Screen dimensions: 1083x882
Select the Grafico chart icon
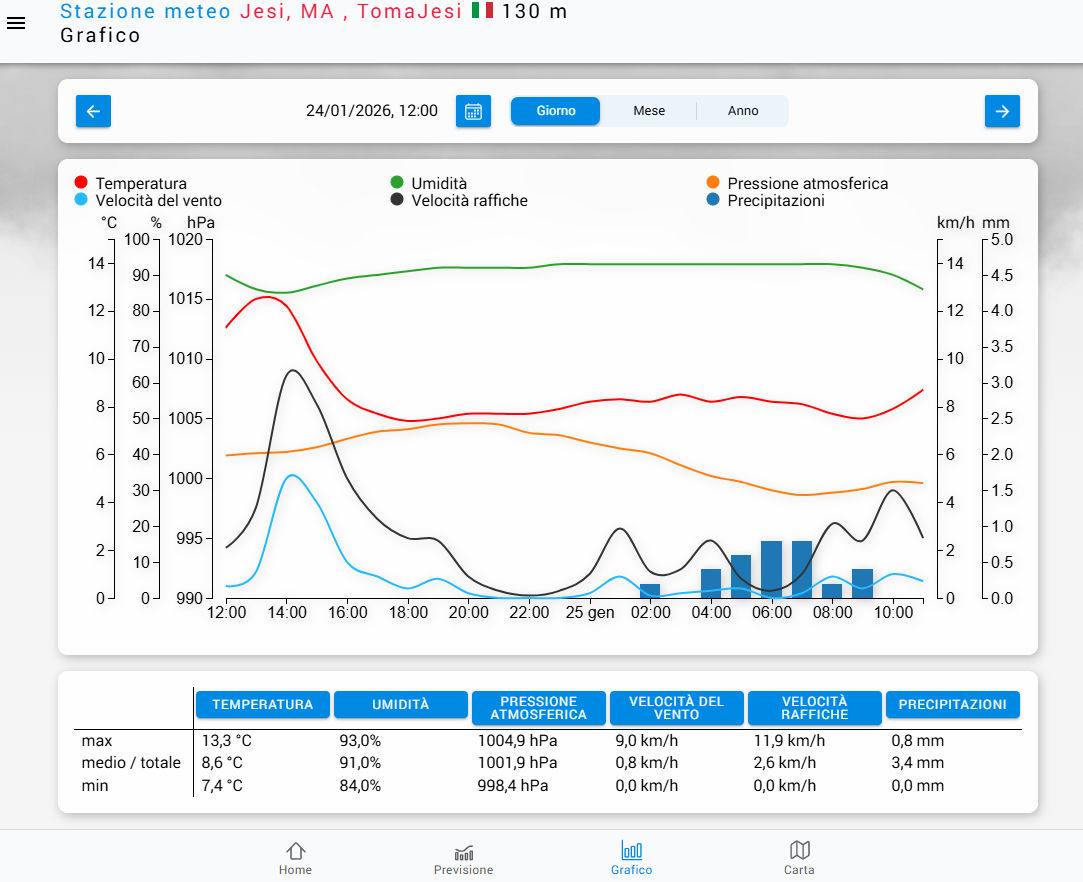click(x=631, y=858)
